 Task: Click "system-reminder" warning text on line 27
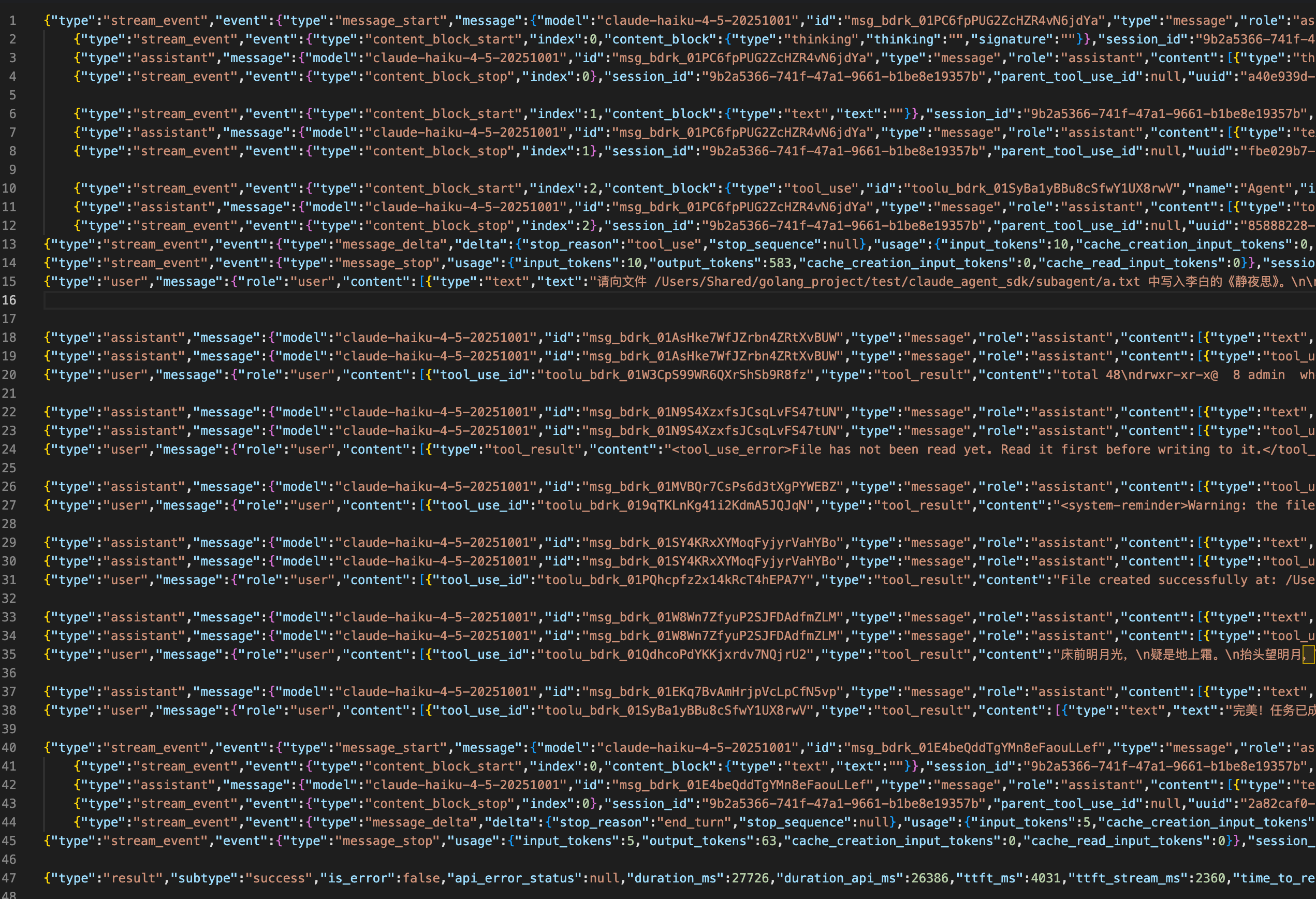point(1123,506)
